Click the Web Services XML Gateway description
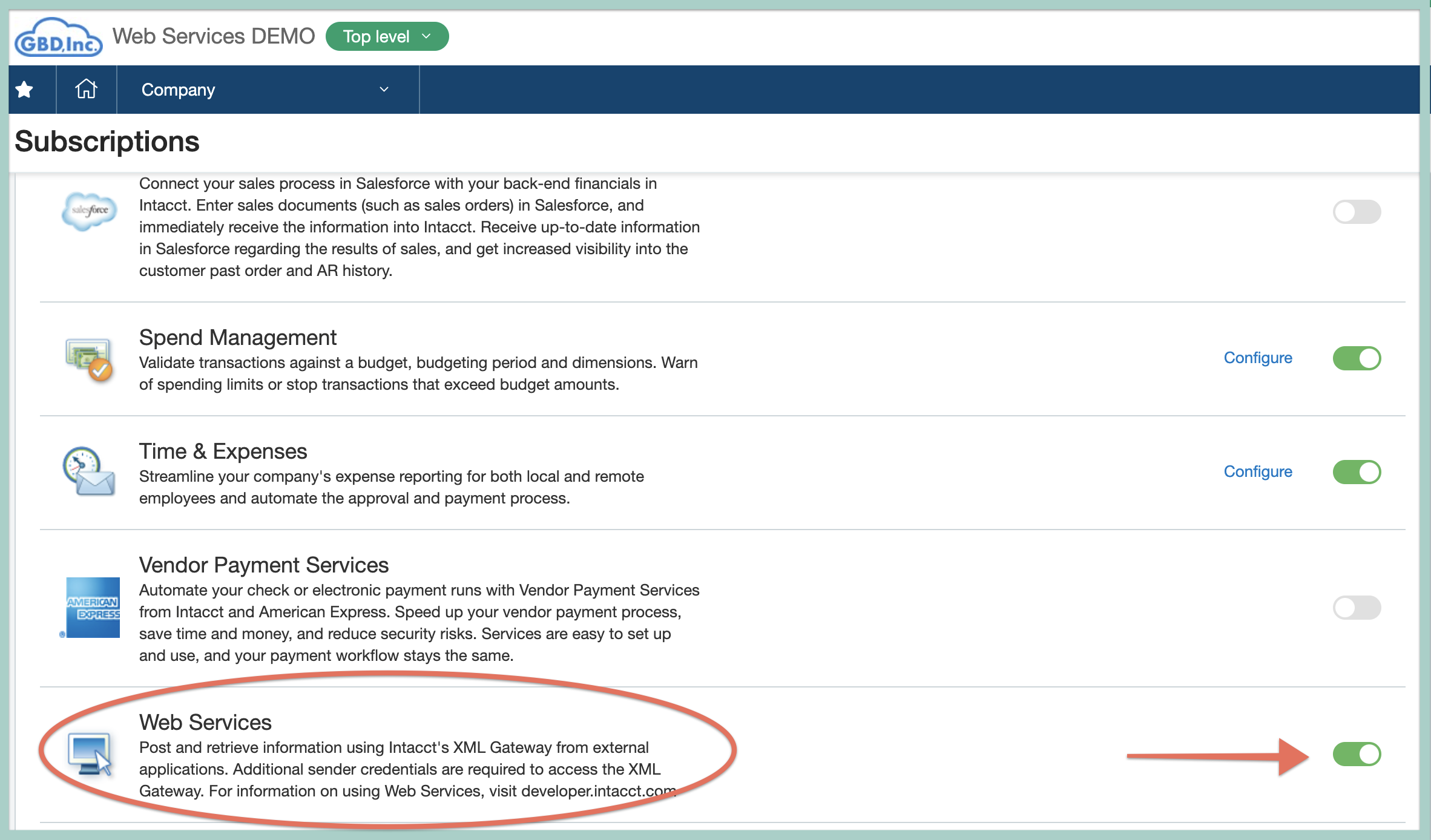1431x840 pixels. tap(408, 769)
